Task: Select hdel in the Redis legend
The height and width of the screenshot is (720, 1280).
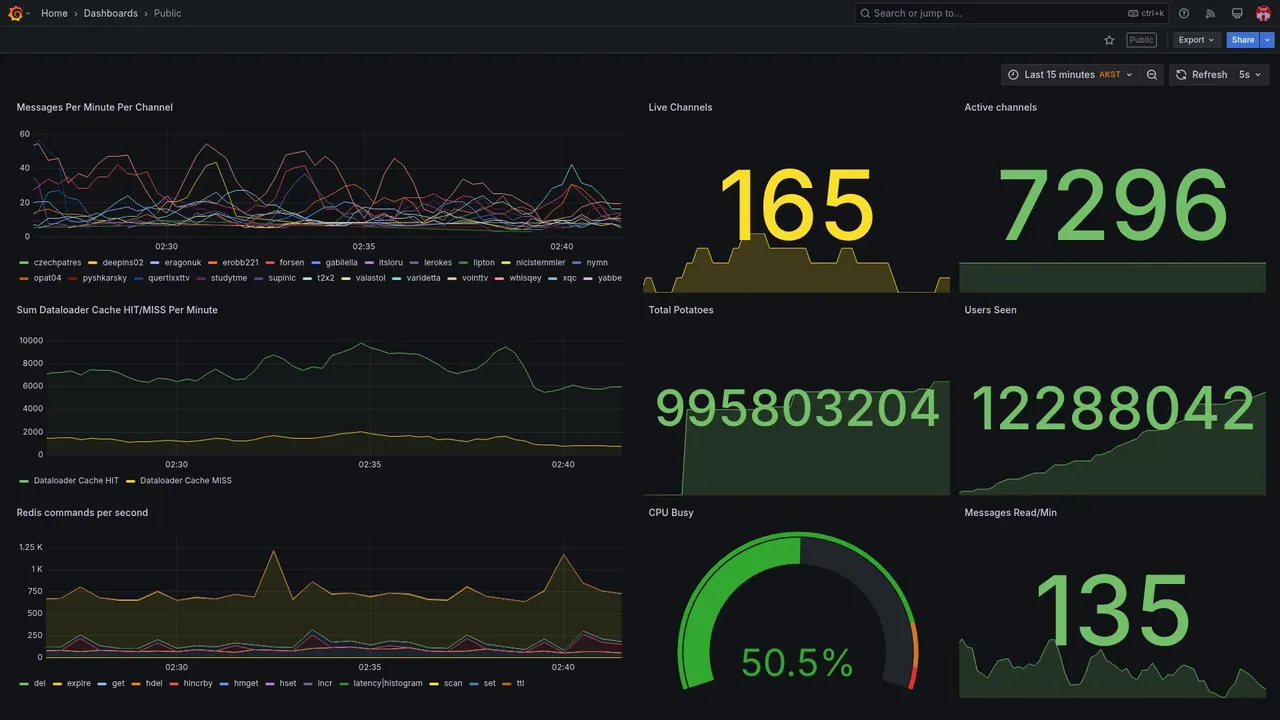Action: (154, 684)
